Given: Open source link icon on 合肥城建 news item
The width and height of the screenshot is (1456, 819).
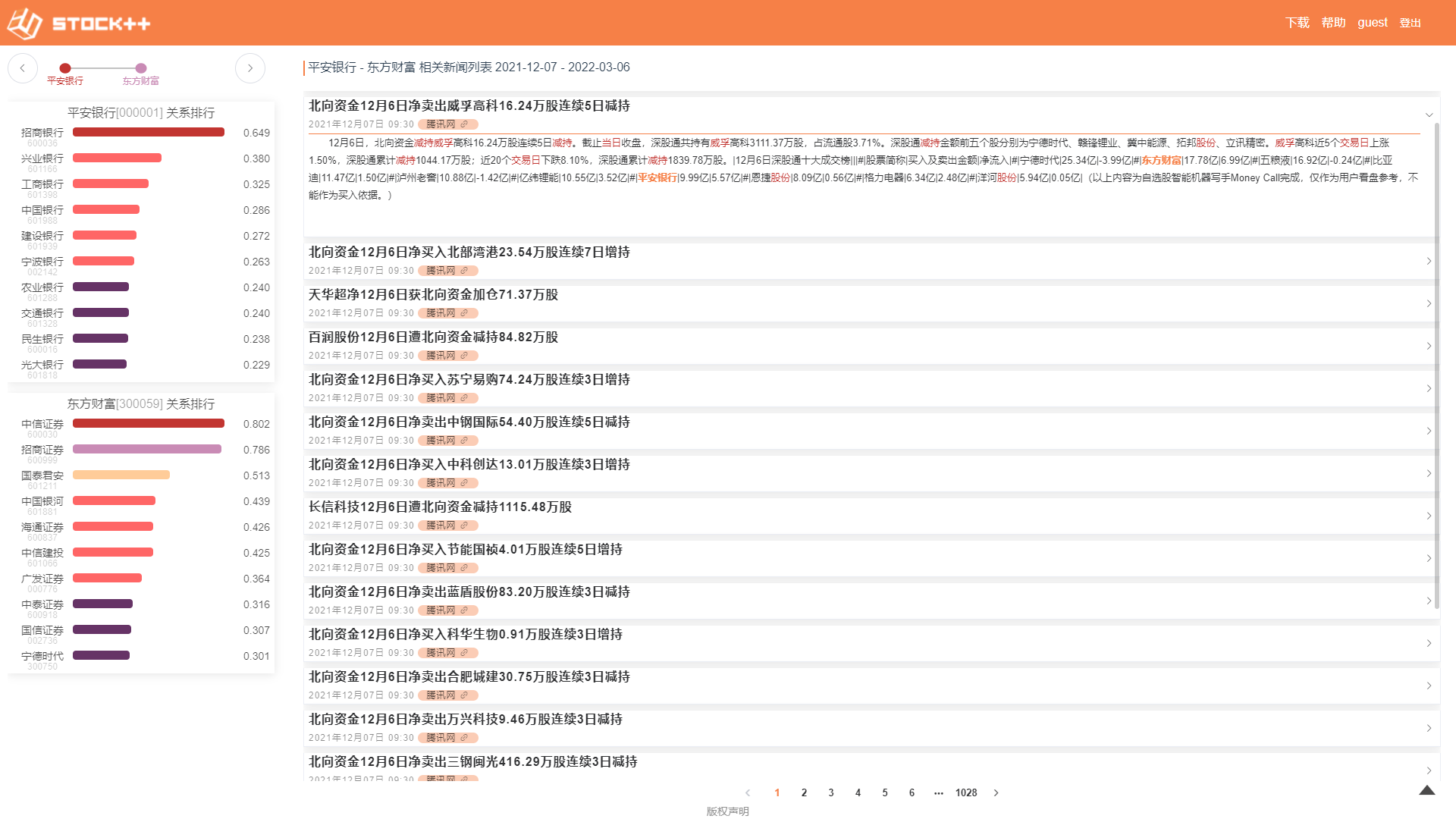Looking at the screenshot, I should [464, 695].
